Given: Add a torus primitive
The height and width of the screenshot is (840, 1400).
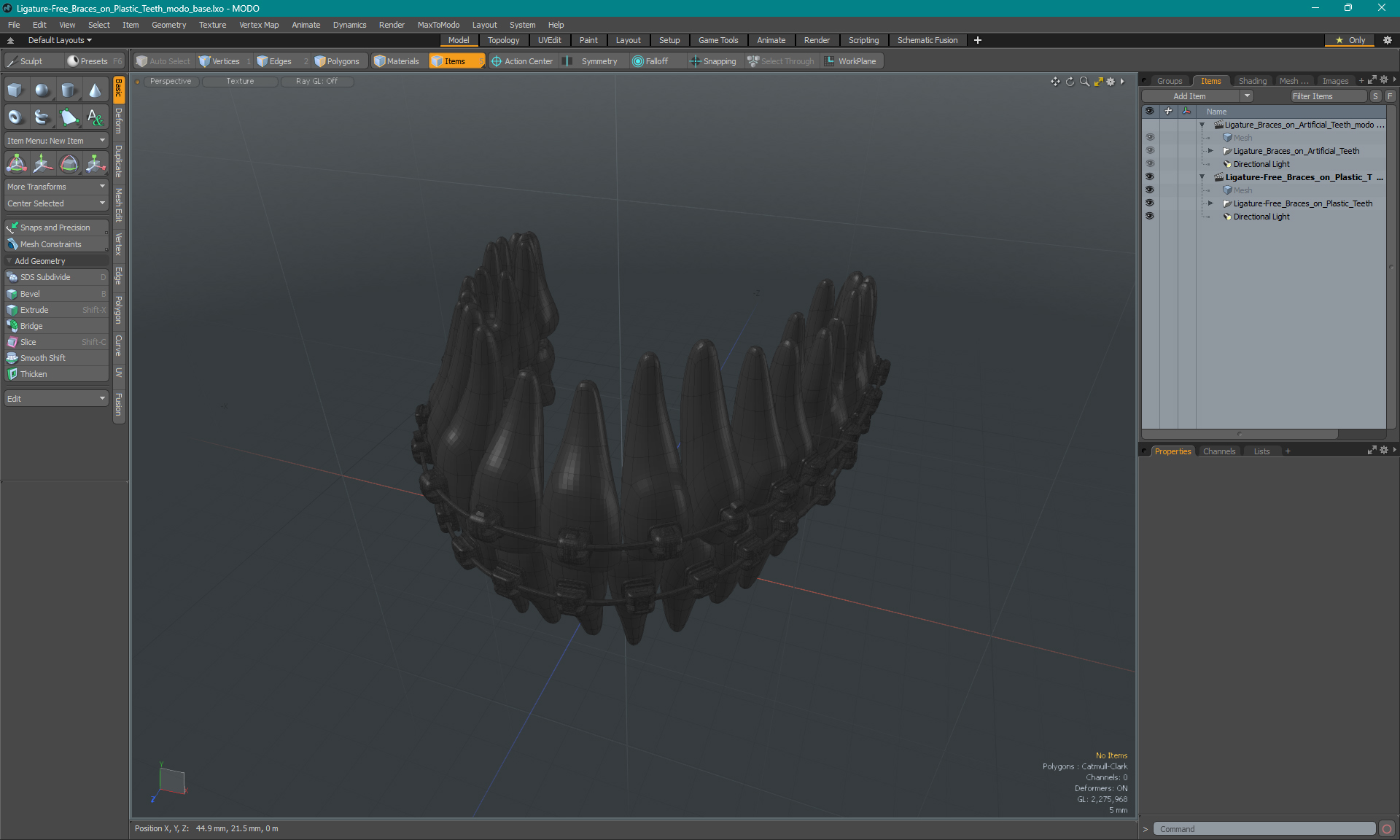Looking at the screenshot, I should [x=15, y=117].
